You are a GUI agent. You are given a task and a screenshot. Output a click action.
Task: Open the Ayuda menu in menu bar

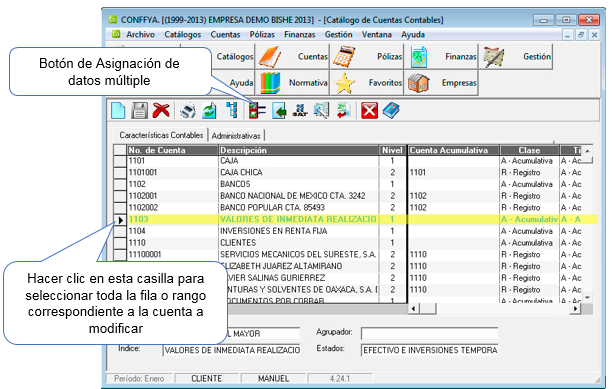pyautogui.click(x=413, y=35)
